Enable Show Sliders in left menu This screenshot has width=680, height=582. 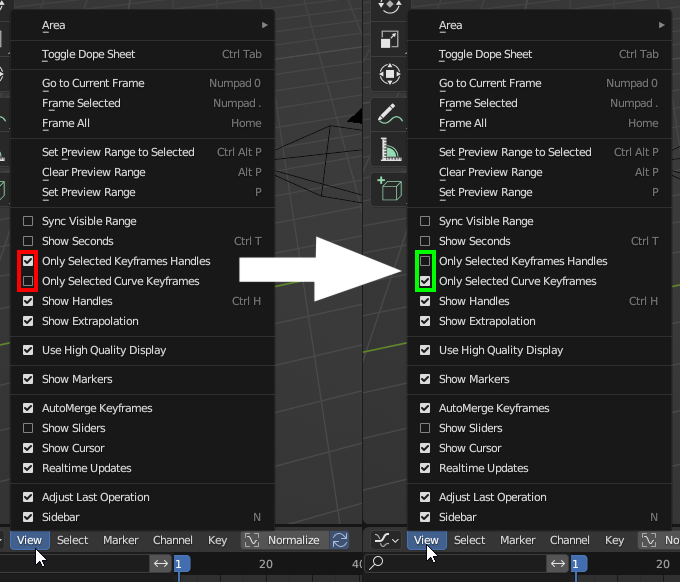[28, 428]
